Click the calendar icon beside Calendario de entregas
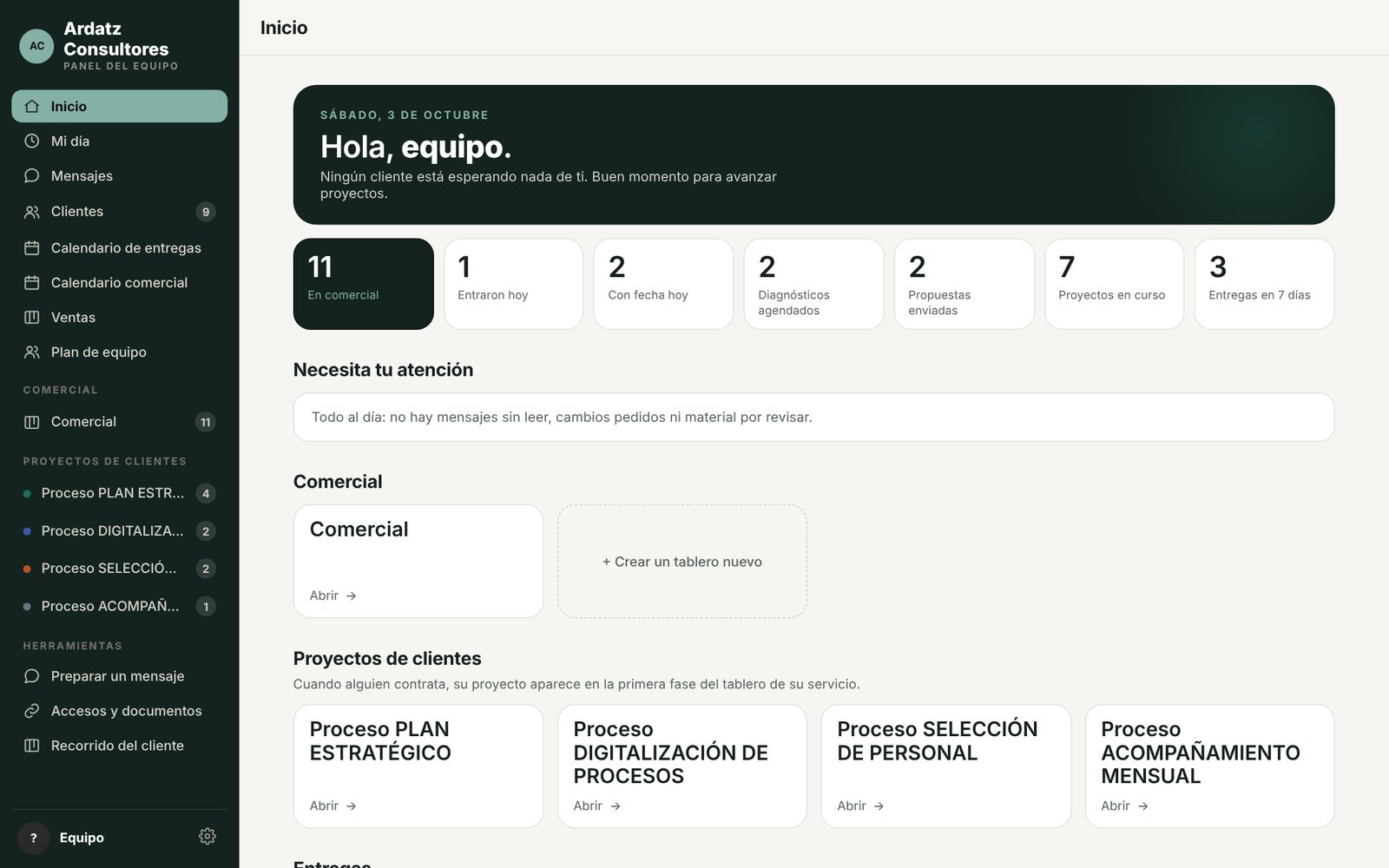 (x=32, y=247)
